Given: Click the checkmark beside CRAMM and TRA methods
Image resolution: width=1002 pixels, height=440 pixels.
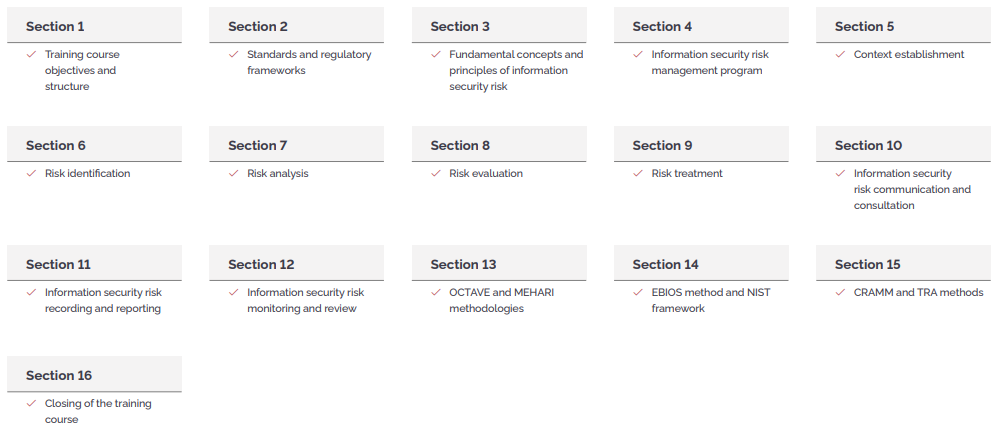Looking at the screenshot, I should point(840,292).
